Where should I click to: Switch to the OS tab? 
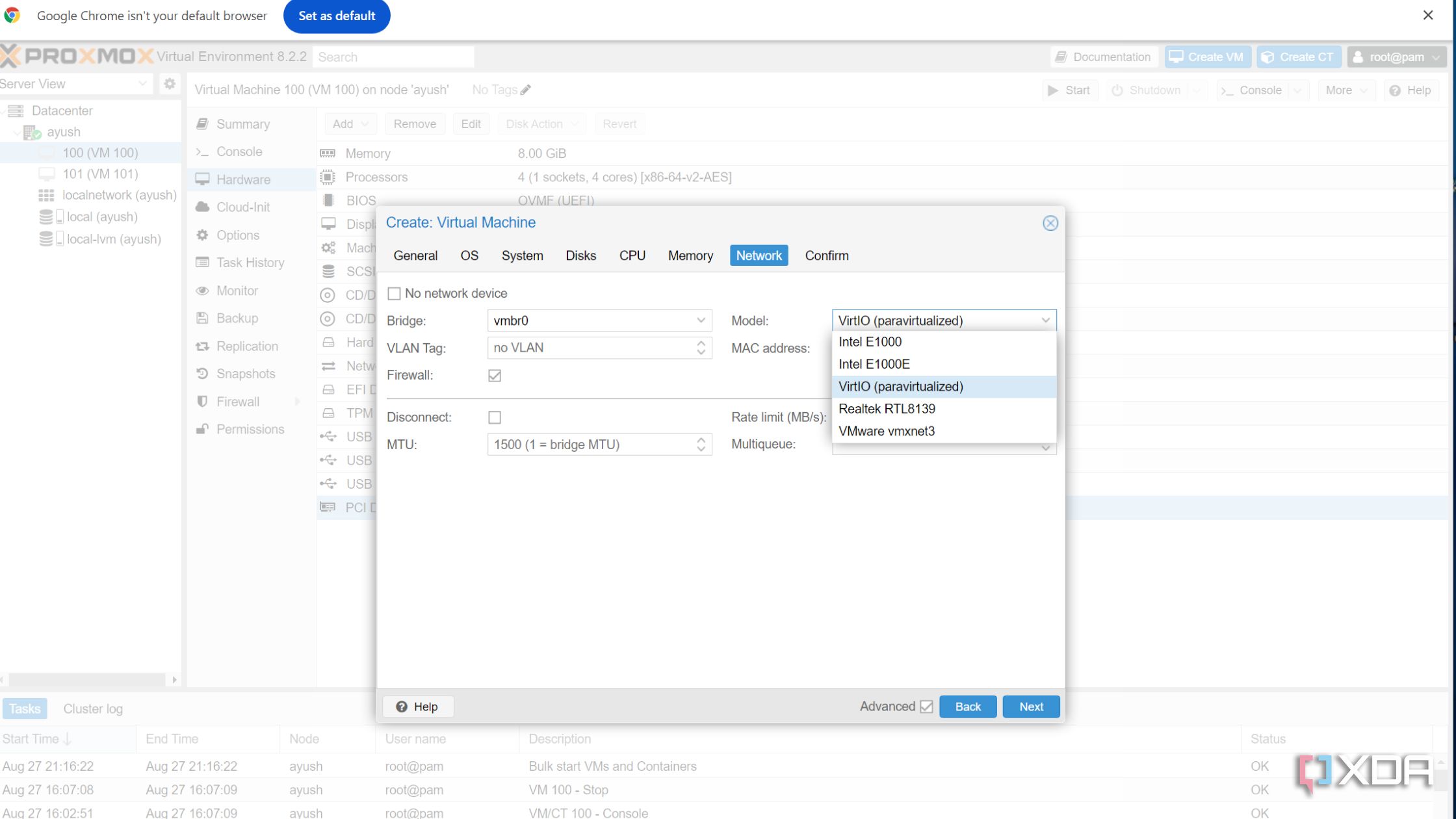point(469,255)
